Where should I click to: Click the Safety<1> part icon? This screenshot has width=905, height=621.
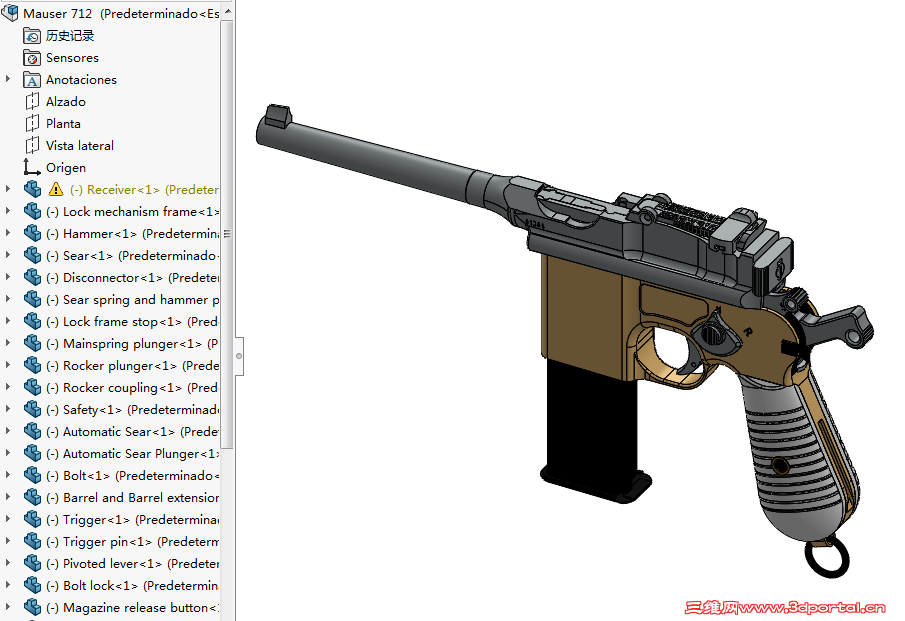(32, 409)
